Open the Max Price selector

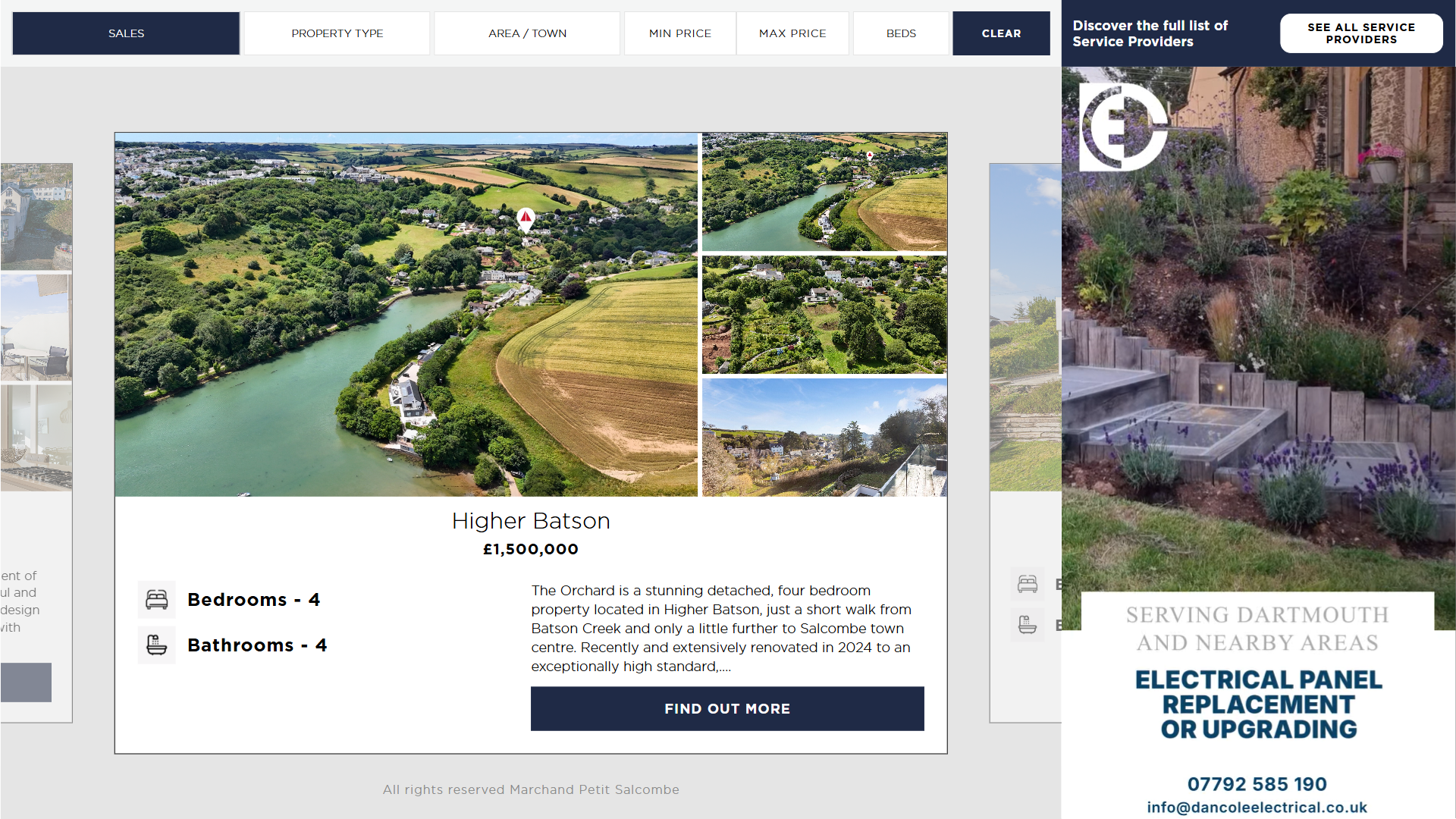point(792,33)
